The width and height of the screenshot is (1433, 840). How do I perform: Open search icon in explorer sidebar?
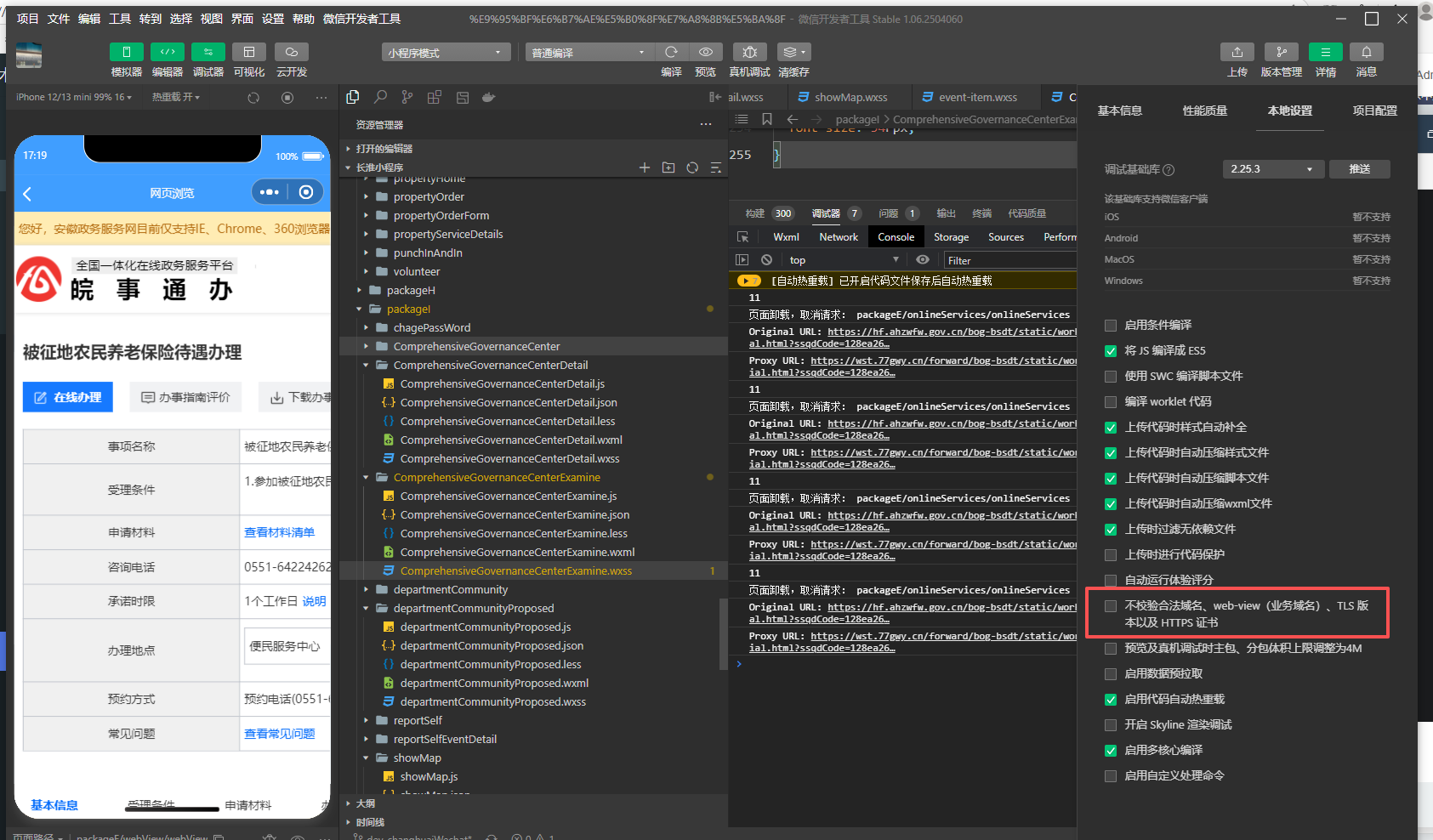[x=380, y=98]
